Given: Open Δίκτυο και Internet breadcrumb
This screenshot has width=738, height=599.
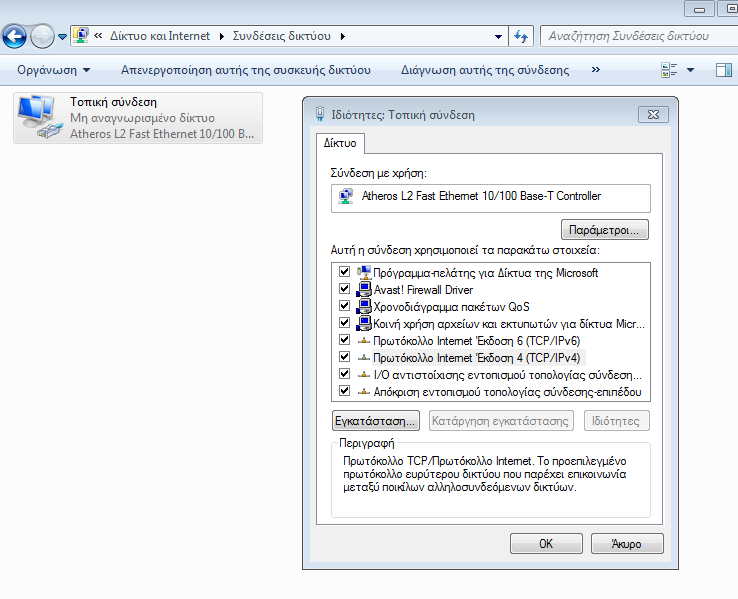Looking at the screenshot, I should (x=160, y=36).
